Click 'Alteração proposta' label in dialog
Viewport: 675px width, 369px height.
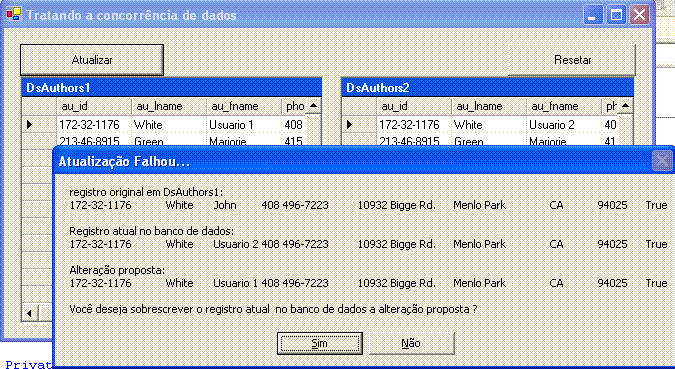pyautogui.click(x=117, y=270)
